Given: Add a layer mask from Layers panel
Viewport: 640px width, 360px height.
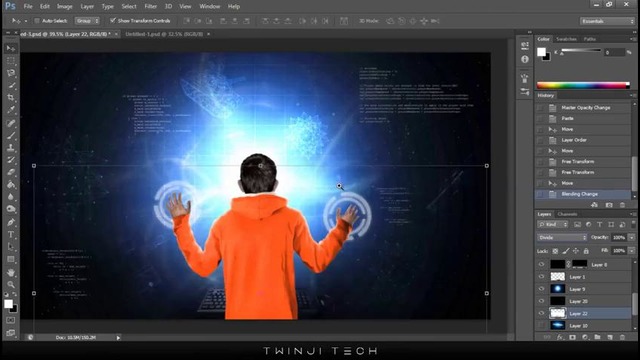Looking at the screenshot, I should coord(572,337).
